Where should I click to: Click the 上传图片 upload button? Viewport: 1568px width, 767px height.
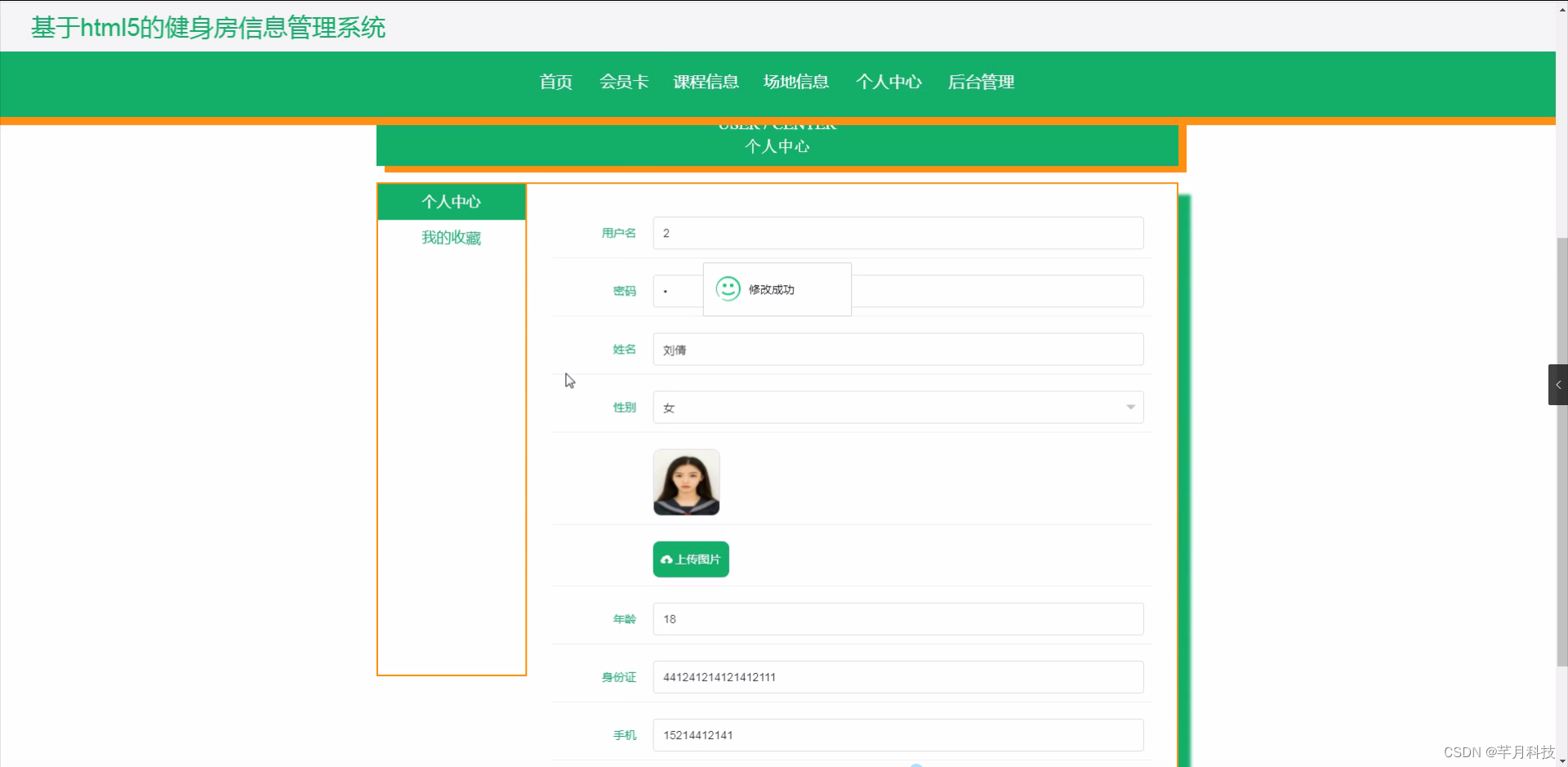(690, 559)
